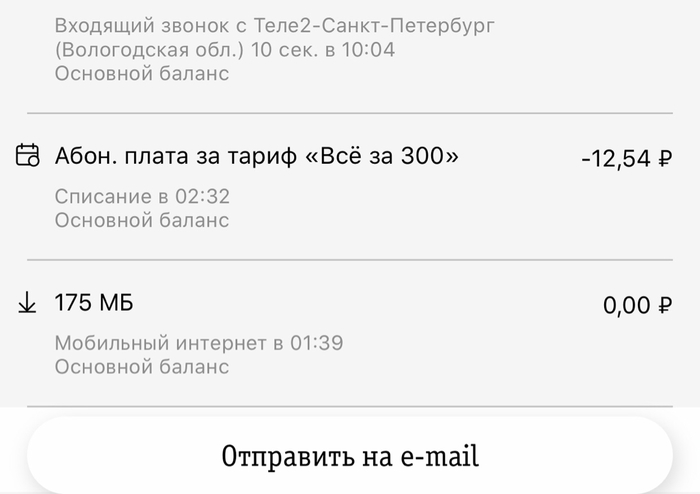700x494 pixels.
Task: Tap the «Списание в 02:32» detail line
Action: point(142,197)
